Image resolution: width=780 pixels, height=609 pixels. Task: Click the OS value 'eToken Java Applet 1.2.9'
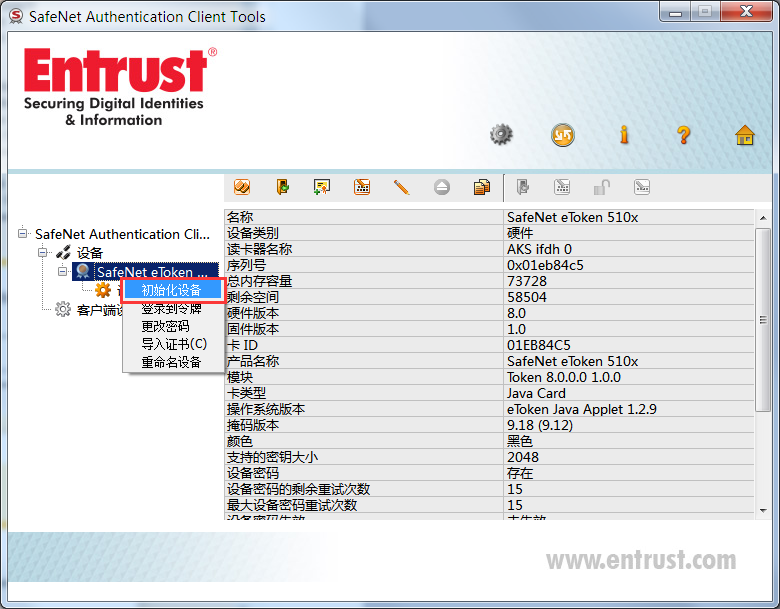pyautogui.click(x=582, y=409)
